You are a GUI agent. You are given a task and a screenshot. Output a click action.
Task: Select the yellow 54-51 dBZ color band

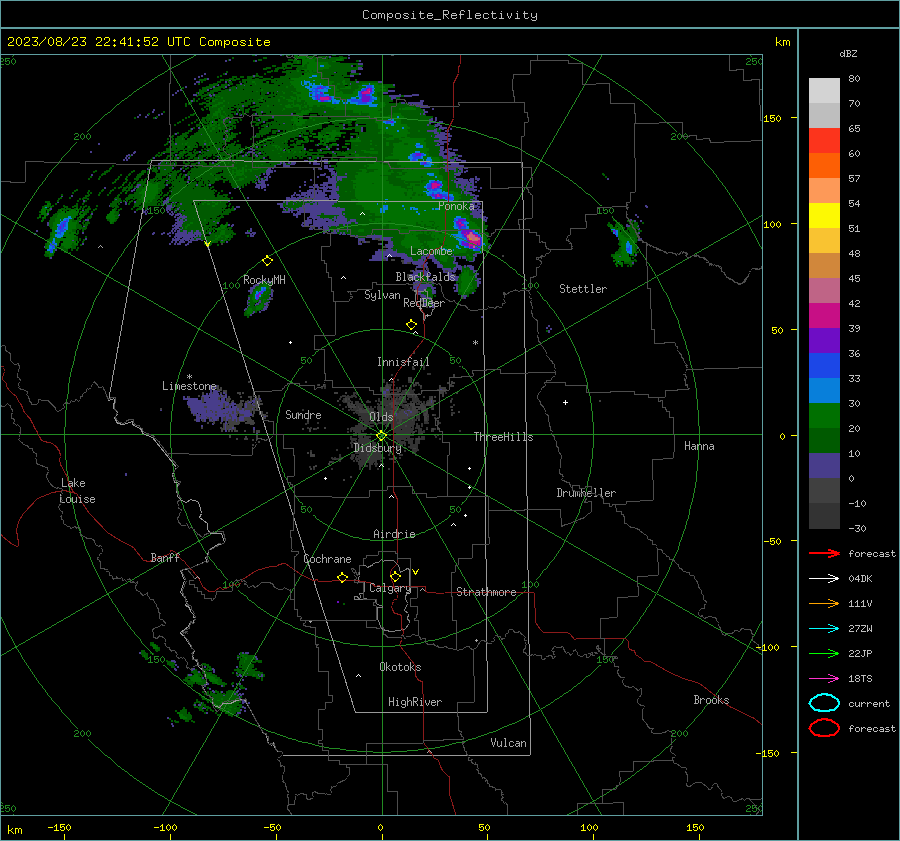(x=824, y=216)
